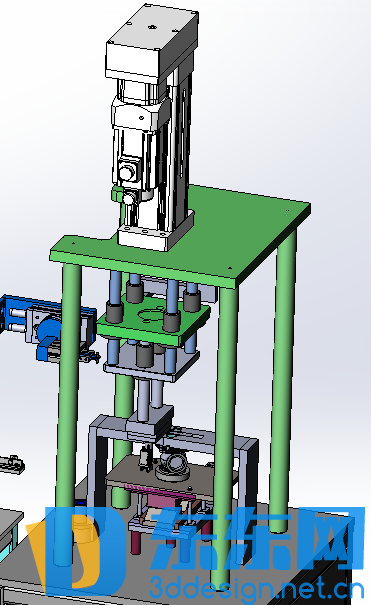371x605 pixels.
Task: Pick the grey plate below the bushings
Action: tap(151, 366)
